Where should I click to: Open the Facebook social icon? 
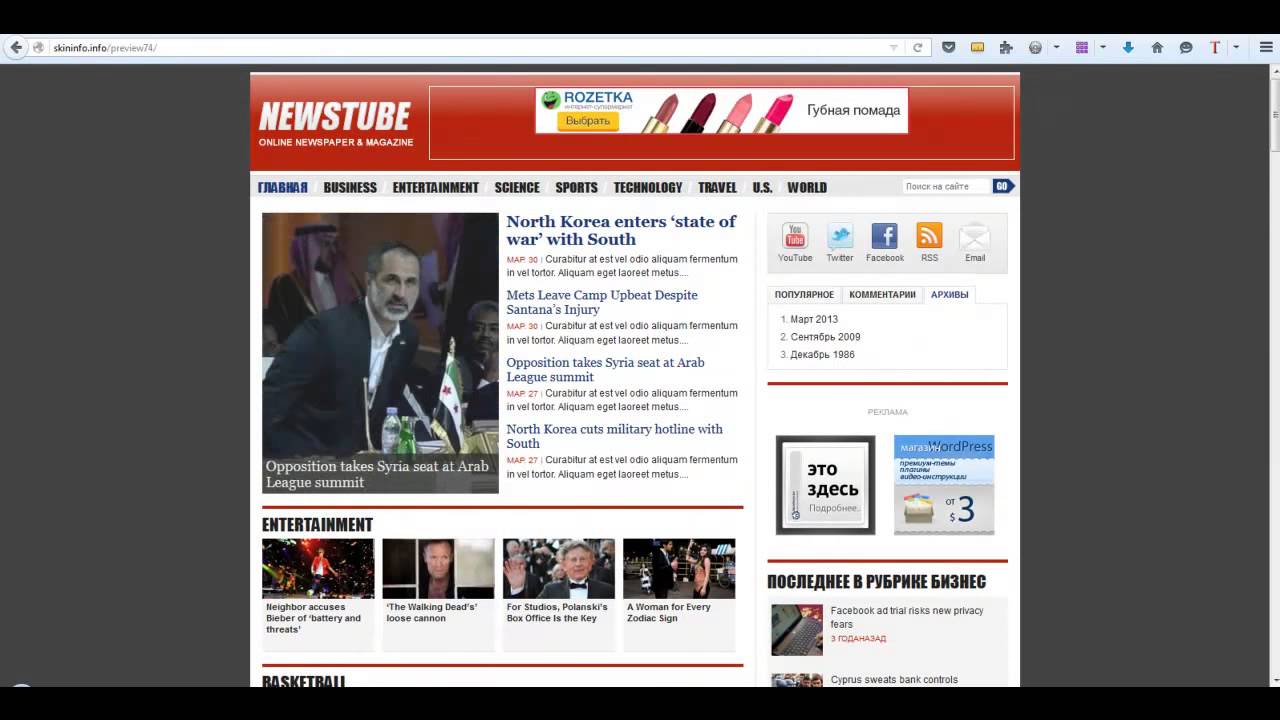pos(884,236)
